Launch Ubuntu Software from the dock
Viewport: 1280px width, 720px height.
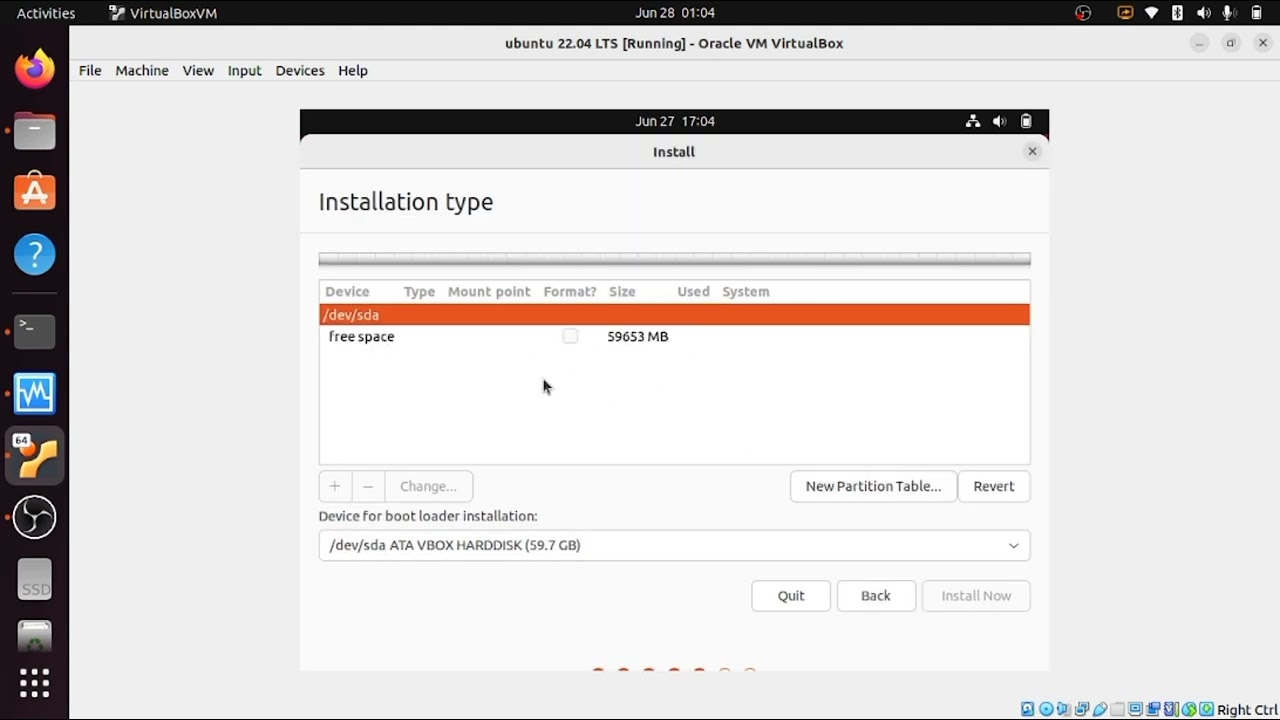(35, 192)
